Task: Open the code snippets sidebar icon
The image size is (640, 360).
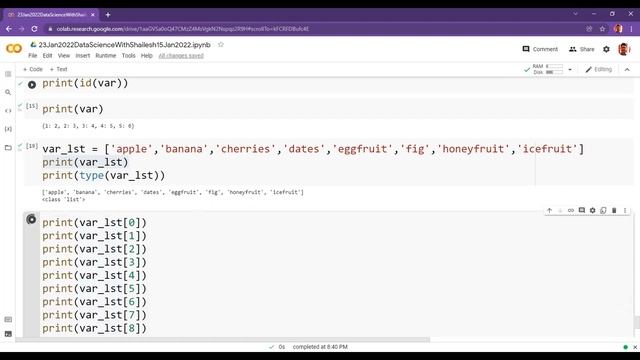Action: (8, 111)
